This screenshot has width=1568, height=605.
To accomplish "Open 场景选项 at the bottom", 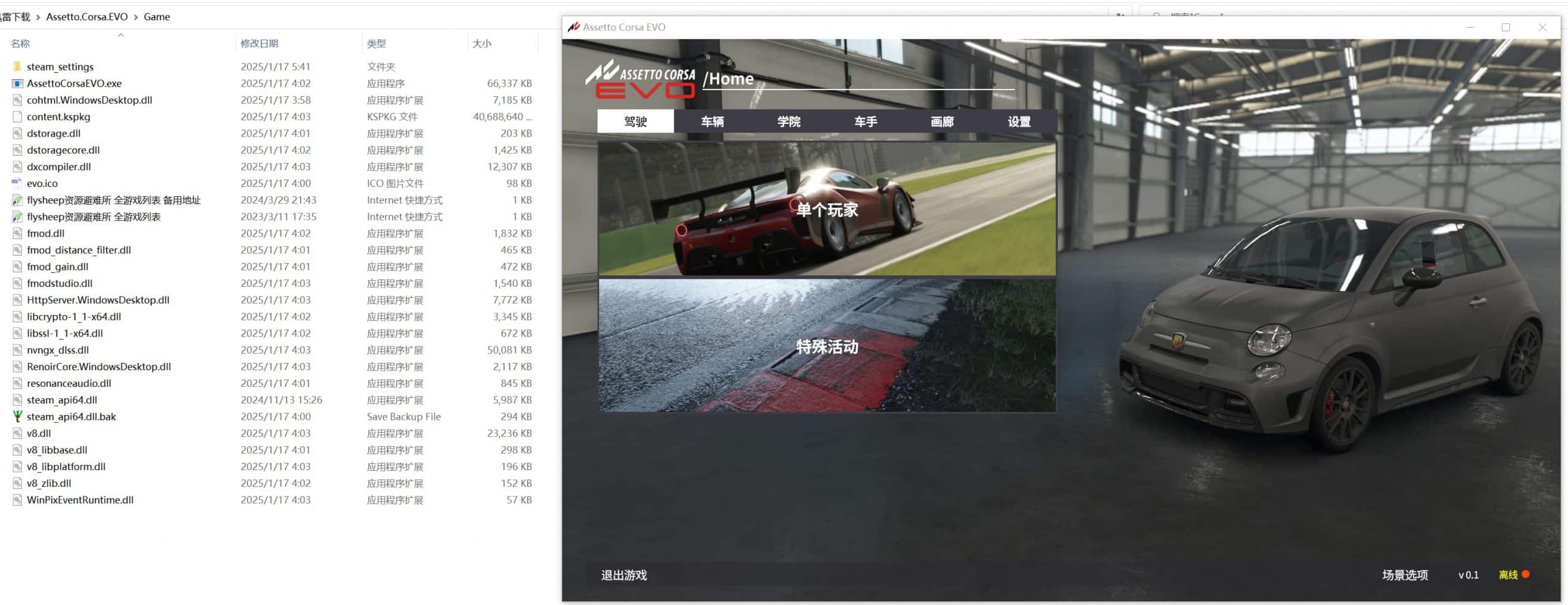I will pos(1404,575).
